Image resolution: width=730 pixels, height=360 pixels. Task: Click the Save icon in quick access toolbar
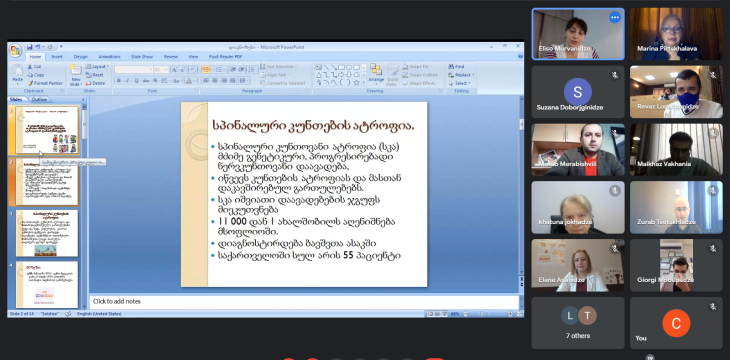(x=29, y=47)
